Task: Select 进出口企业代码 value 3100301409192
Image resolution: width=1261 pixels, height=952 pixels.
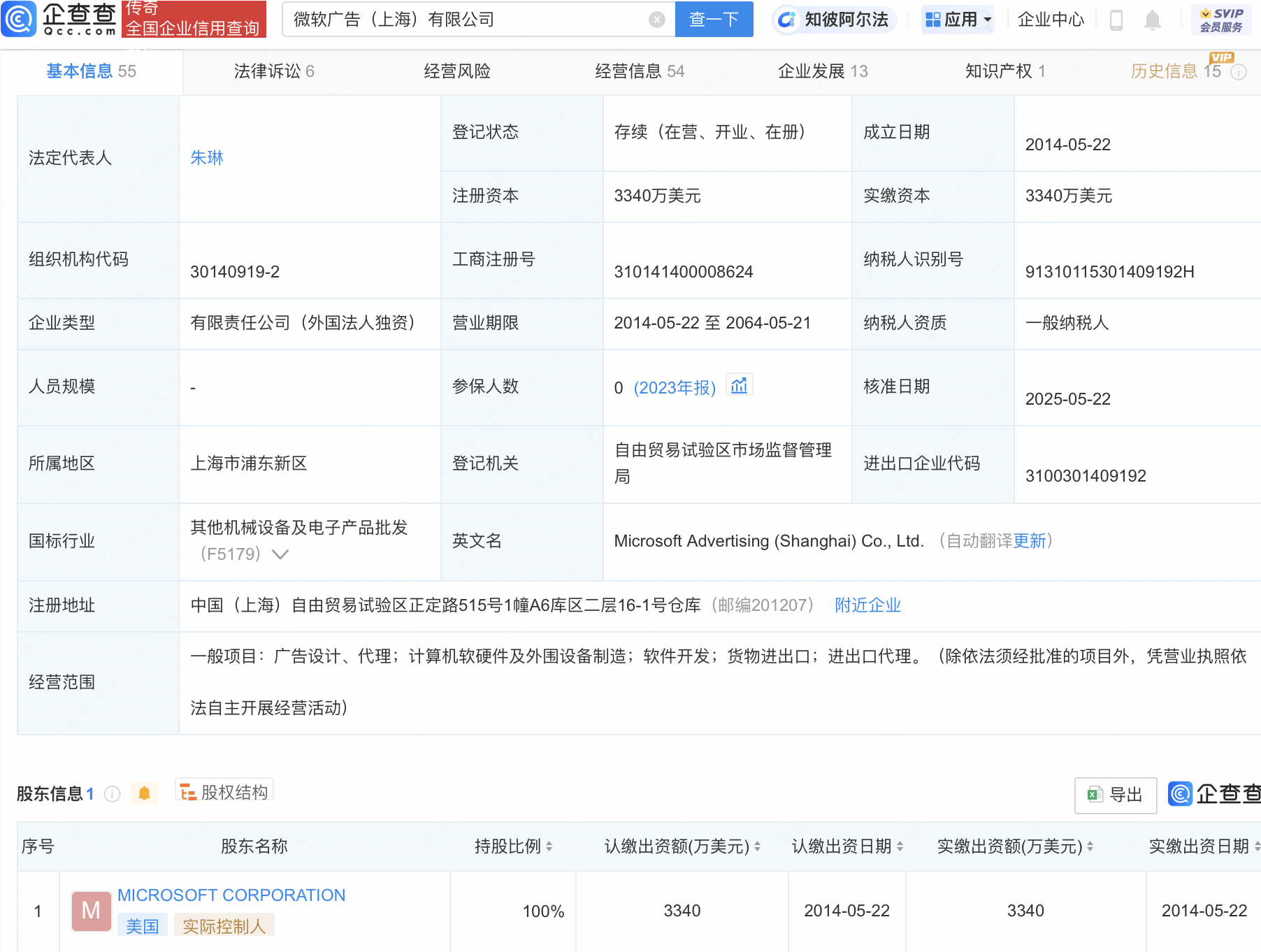Action: pos(1086,476)
